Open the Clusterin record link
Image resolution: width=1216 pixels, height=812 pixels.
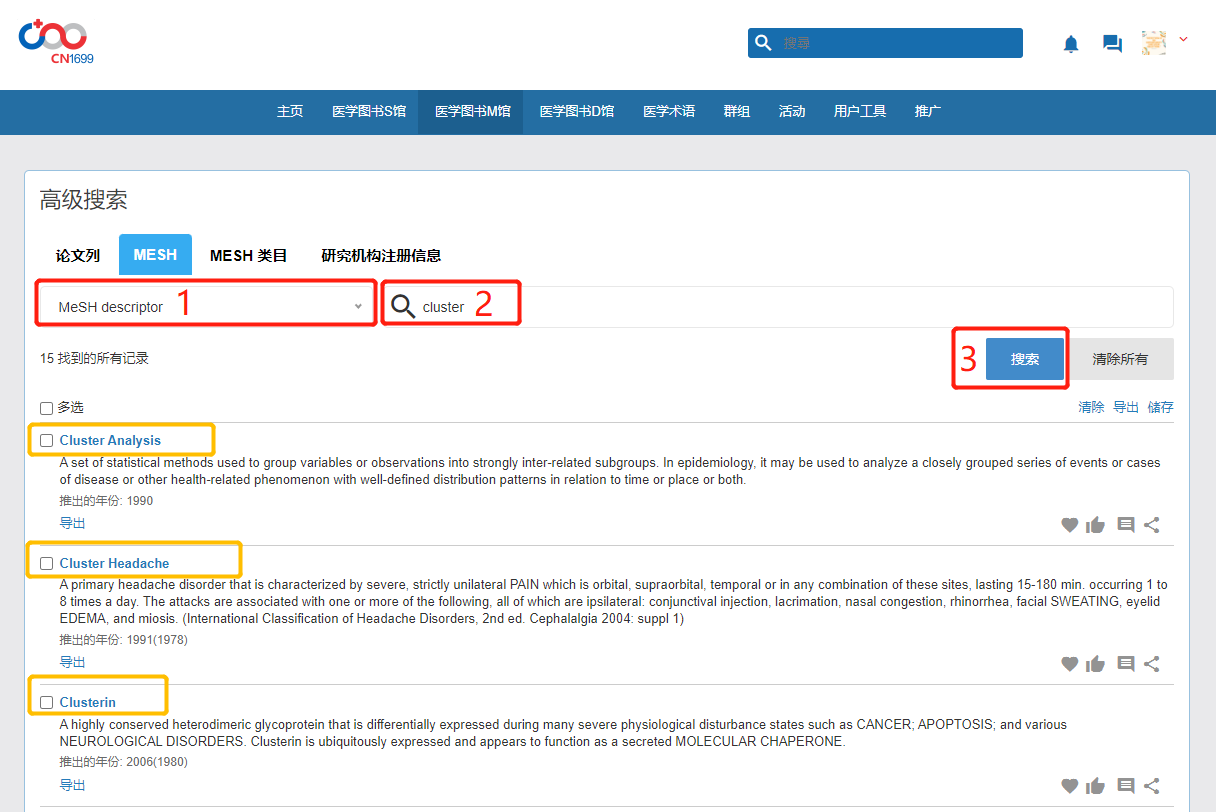(88, 703)
